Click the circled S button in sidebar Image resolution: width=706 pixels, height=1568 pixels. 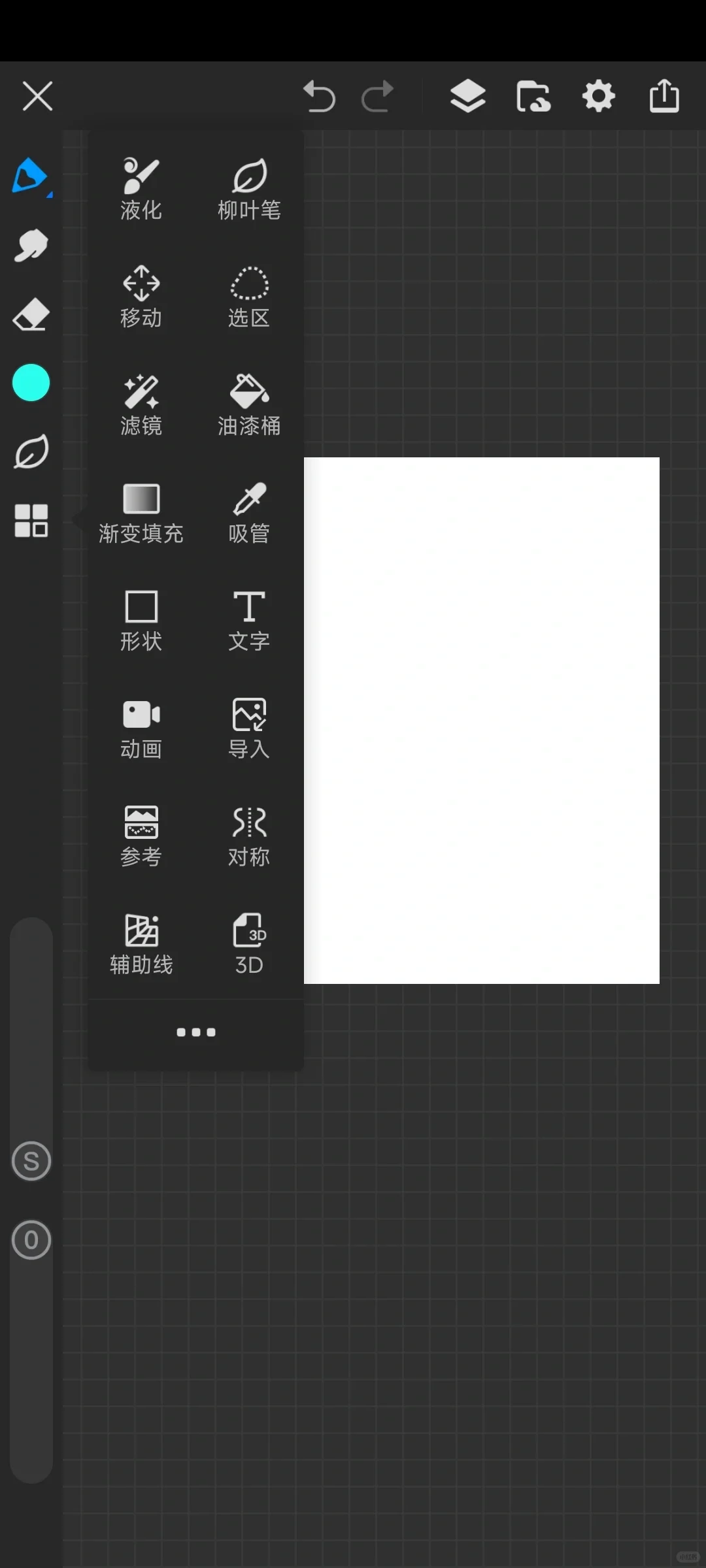coord(31,1161)
